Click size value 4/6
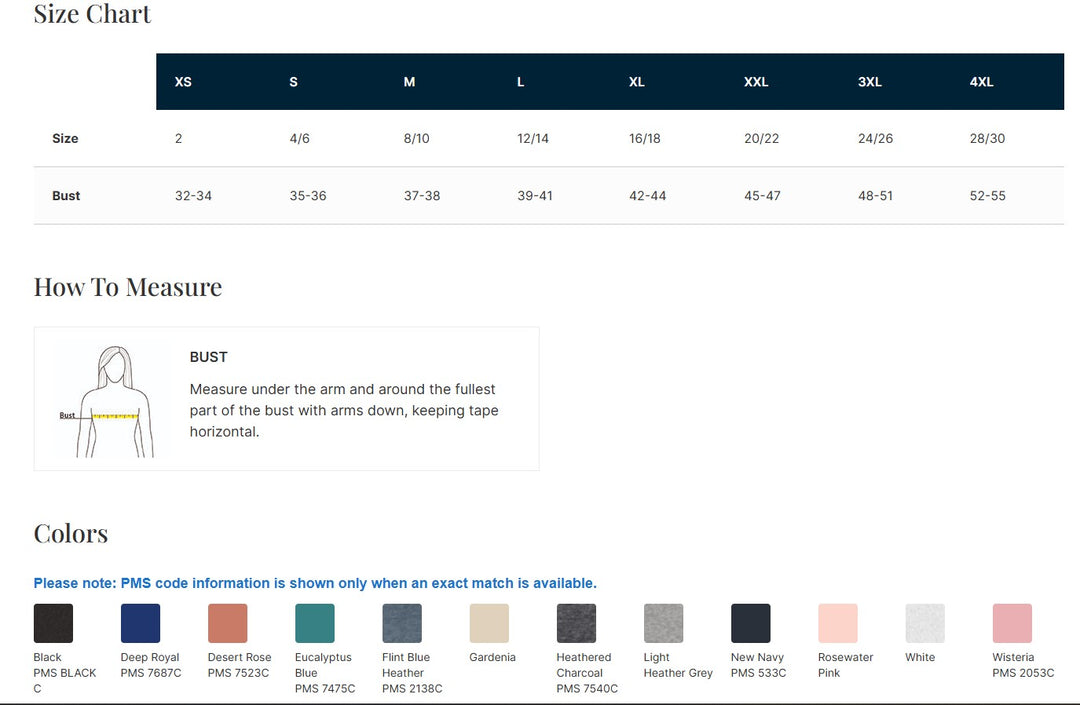 (300, 138)
